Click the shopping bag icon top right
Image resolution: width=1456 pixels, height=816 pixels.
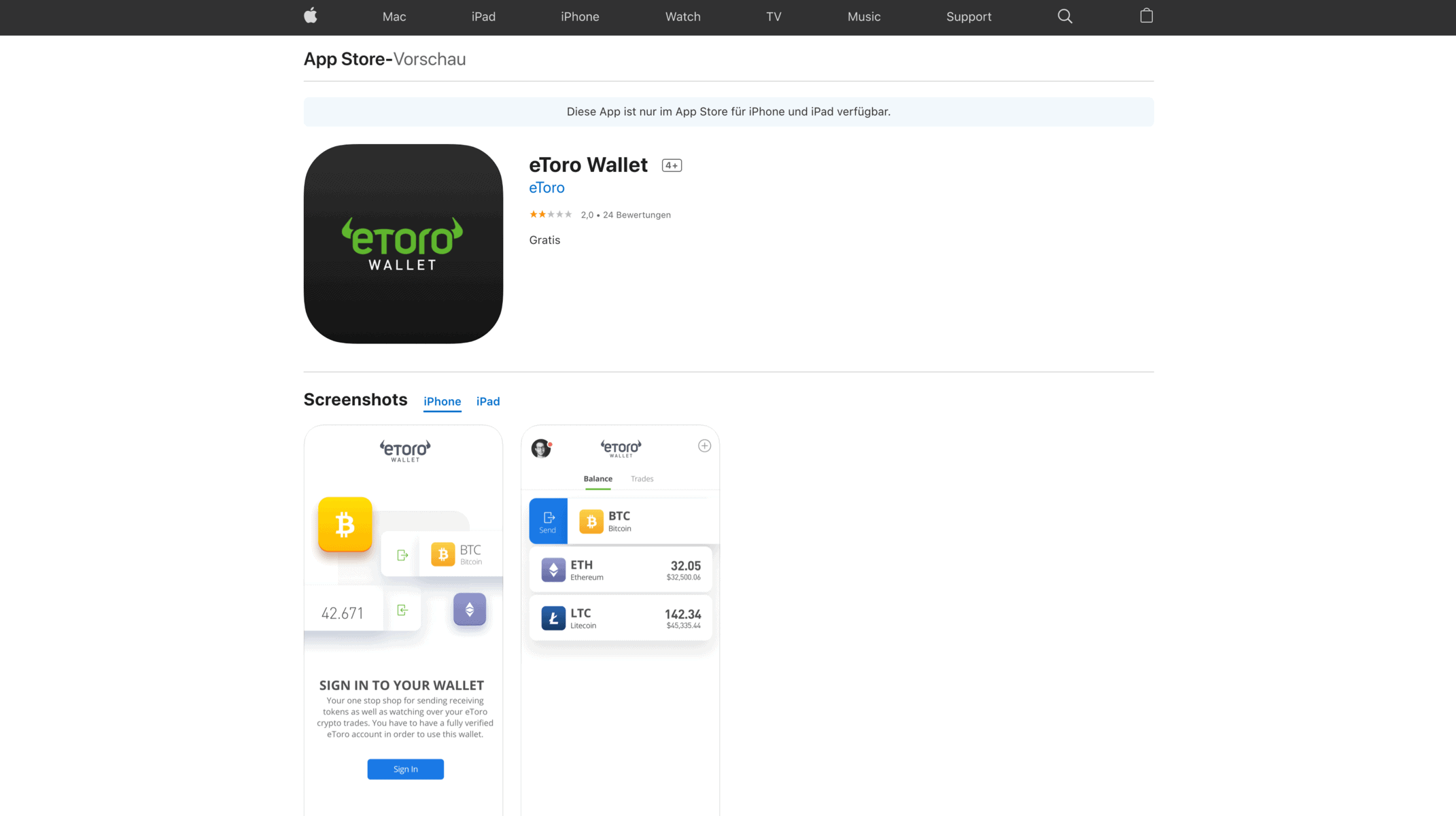1147,16
